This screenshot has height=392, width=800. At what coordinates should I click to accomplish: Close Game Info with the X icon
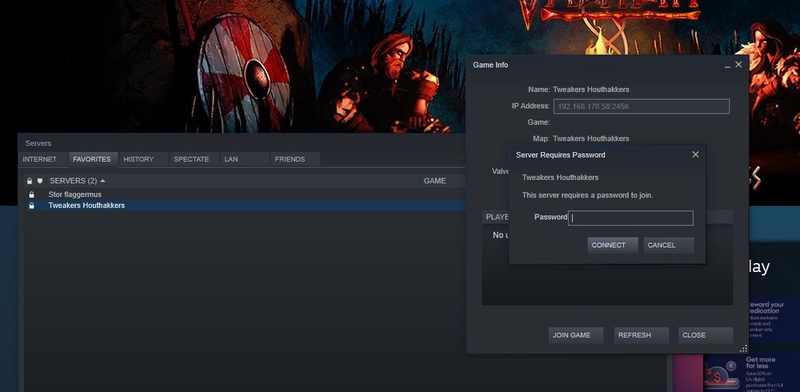click(738, 64)
